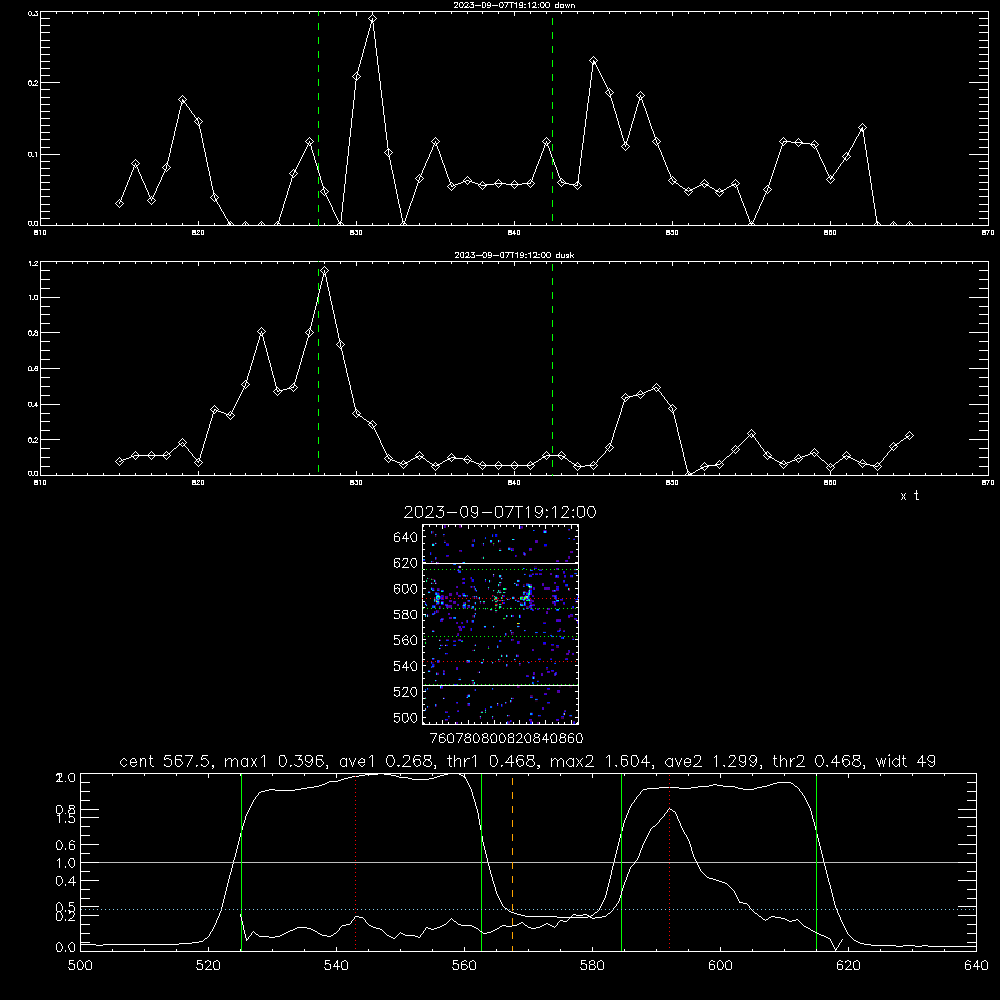
Task: Click the 'ave2 1.299' value in the stats line
Action: pos(714,761)
